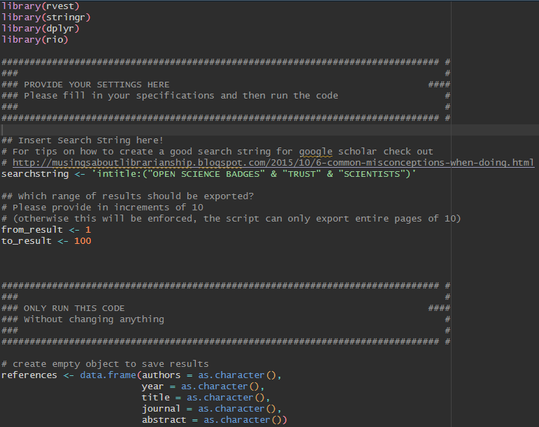Click the abstract argument

[x=164, y=420]
